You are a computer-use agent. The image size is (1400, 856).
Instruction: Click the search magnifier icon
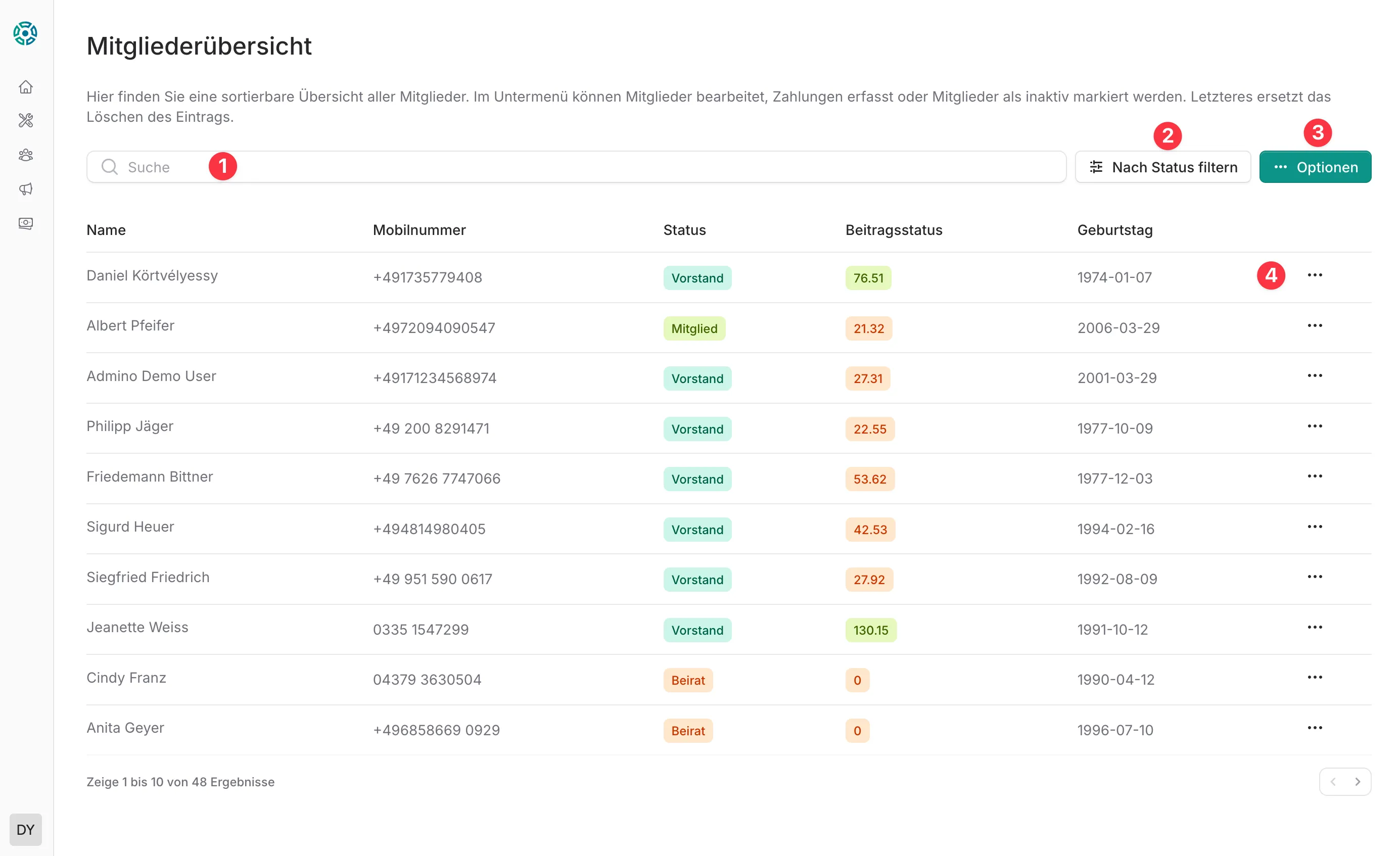[109, 167]
